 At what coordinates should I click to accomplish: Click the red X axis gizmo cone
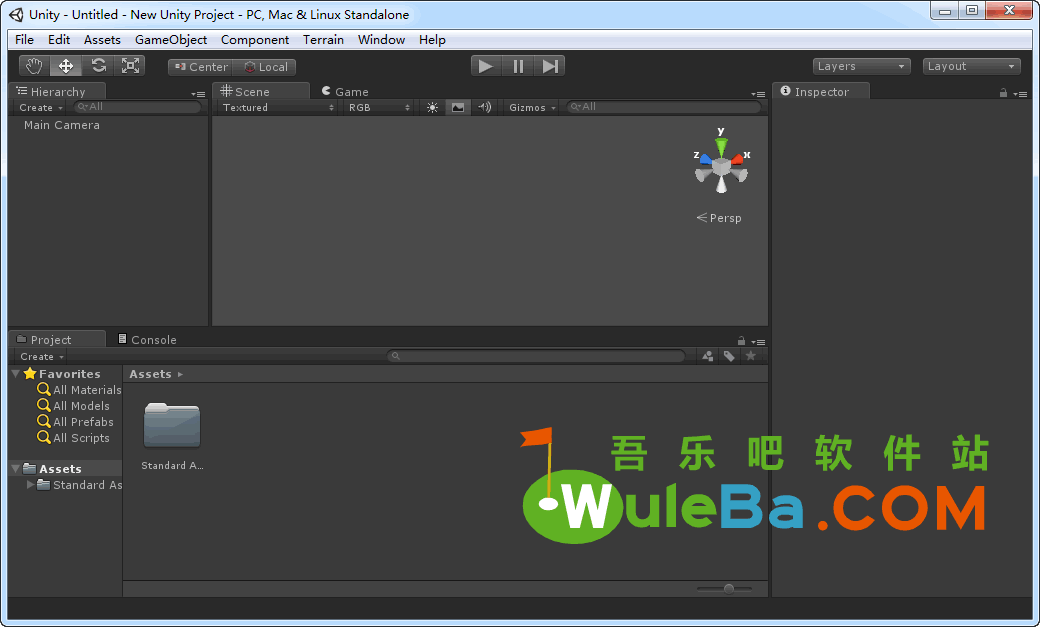tap(738, 160)
